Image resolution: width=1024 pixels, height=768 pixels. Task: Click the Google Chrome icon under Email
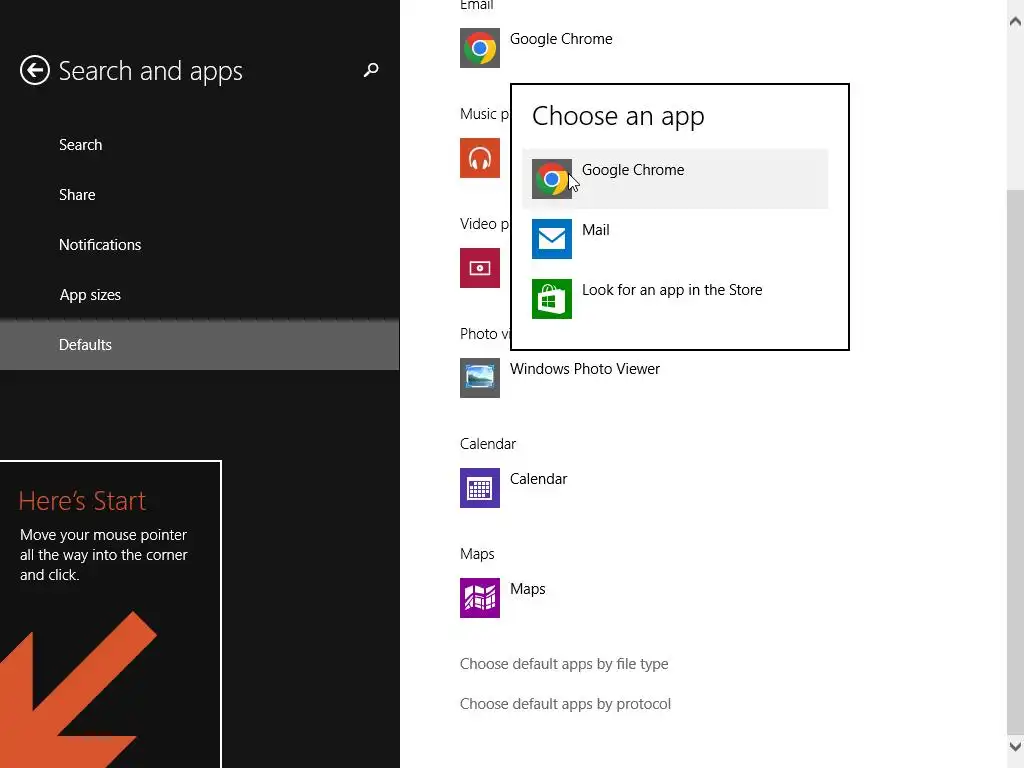pyautogui.click(x=479, y=48)
